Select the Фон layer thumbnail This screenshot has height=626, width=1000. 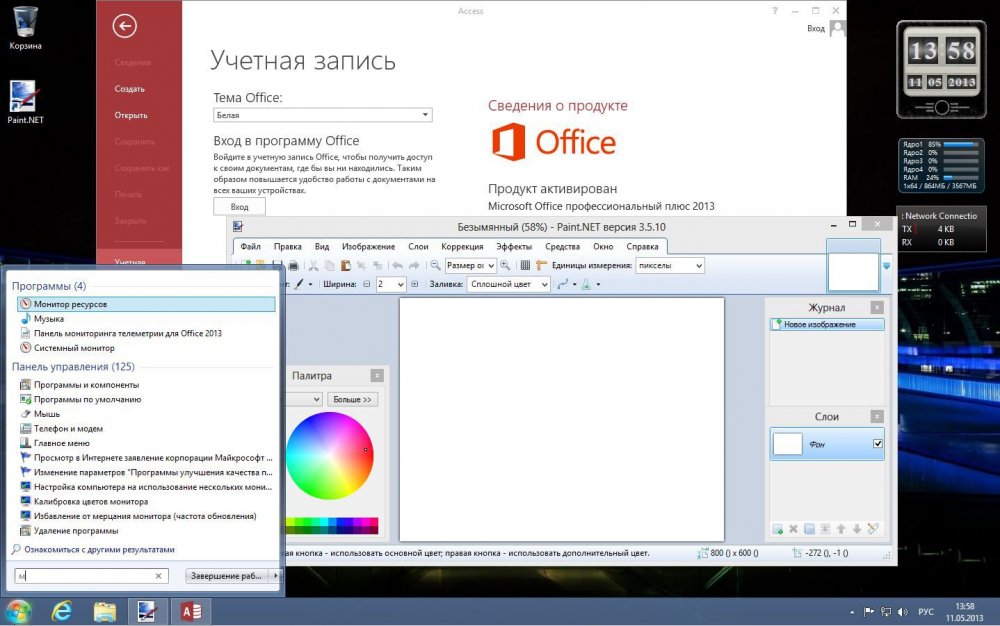787,444
